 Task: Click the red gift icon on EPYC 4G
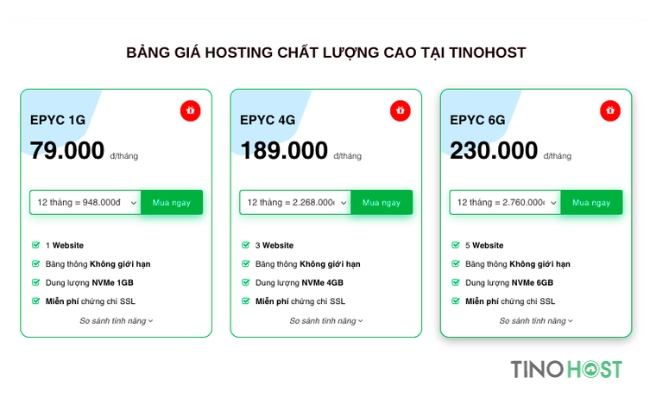400,111
